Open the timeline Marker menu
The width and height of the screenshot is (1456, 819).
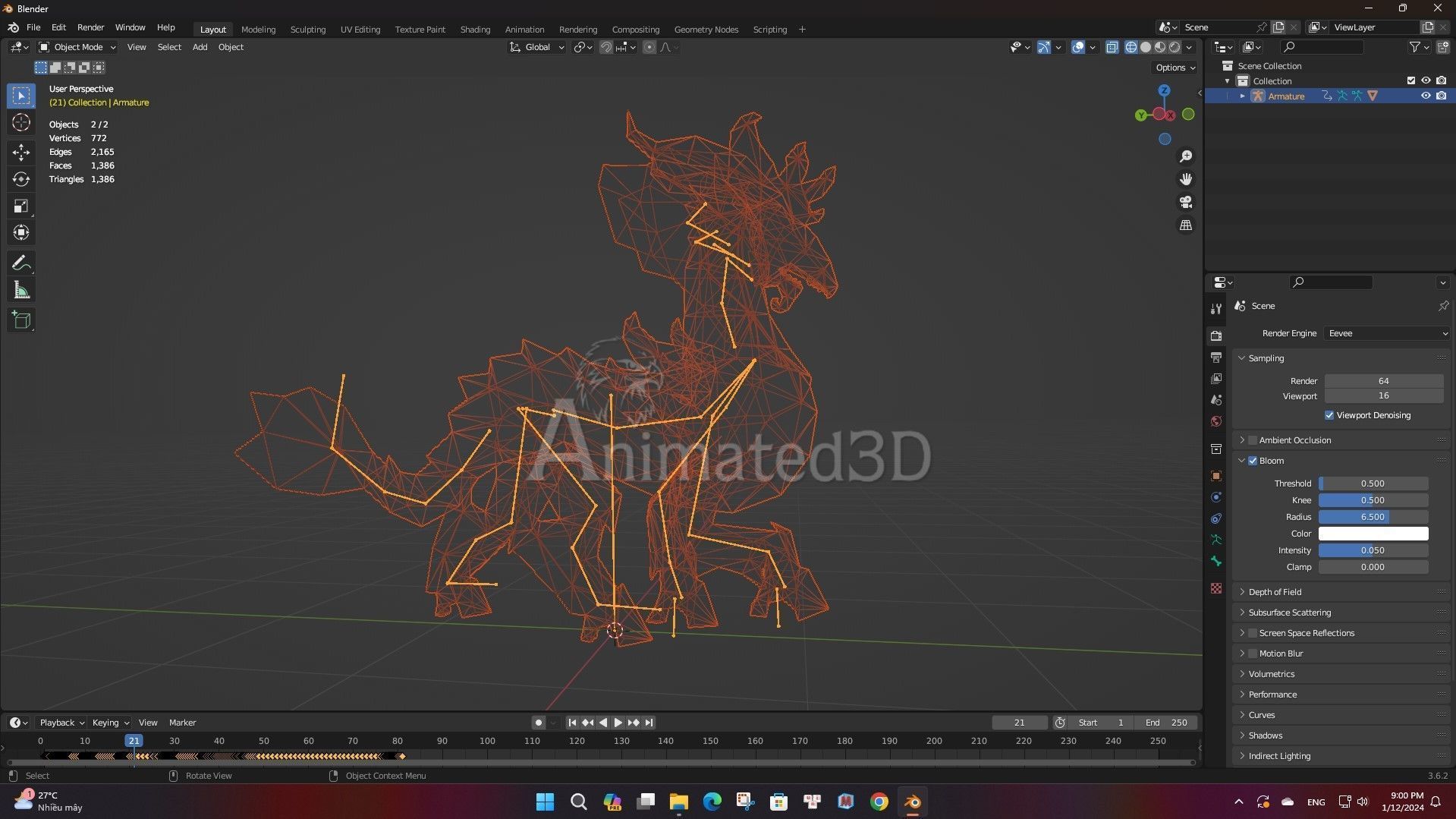point(182,723)
